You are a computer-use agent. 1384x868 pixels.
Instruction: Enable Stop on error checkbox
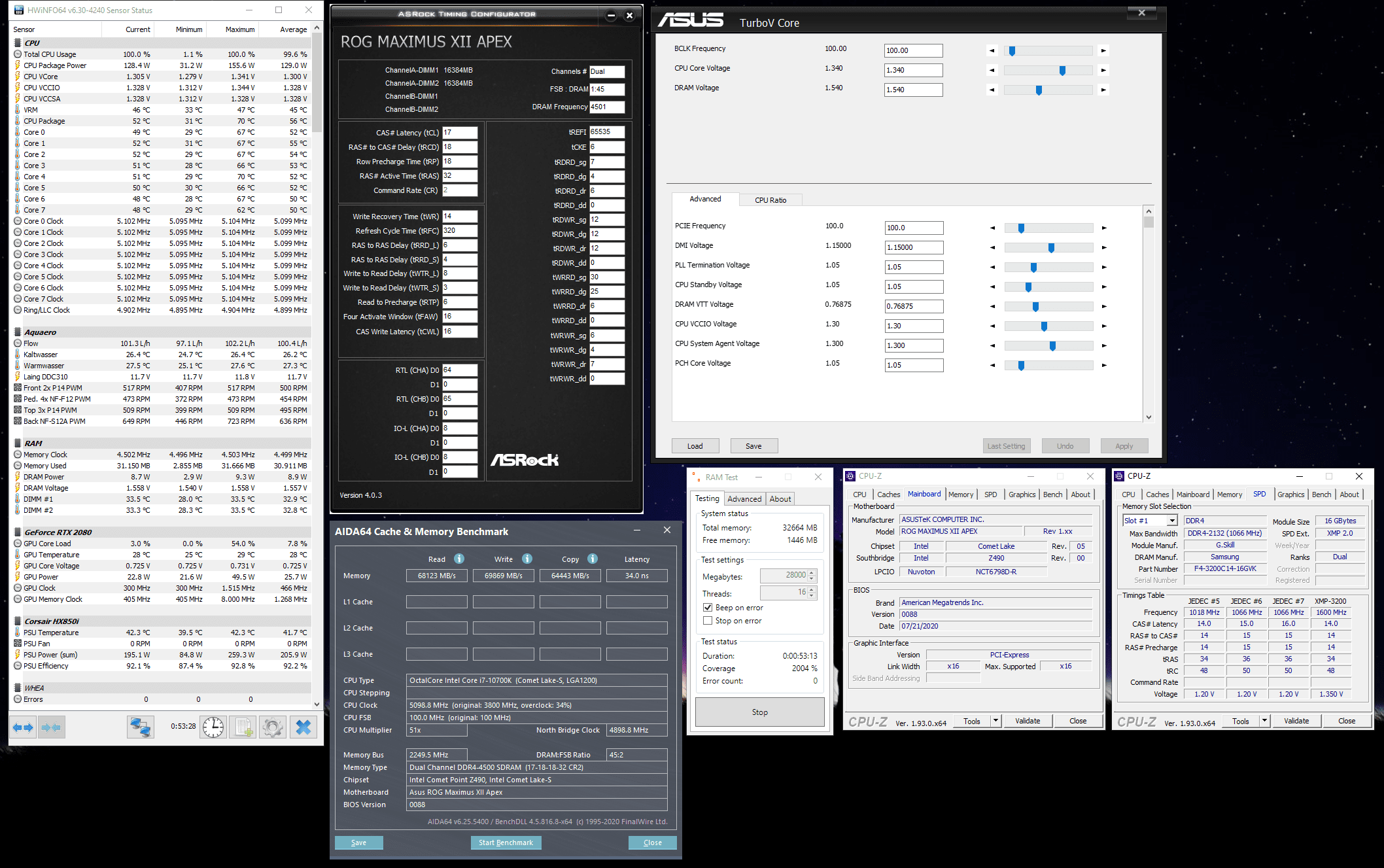707,620
